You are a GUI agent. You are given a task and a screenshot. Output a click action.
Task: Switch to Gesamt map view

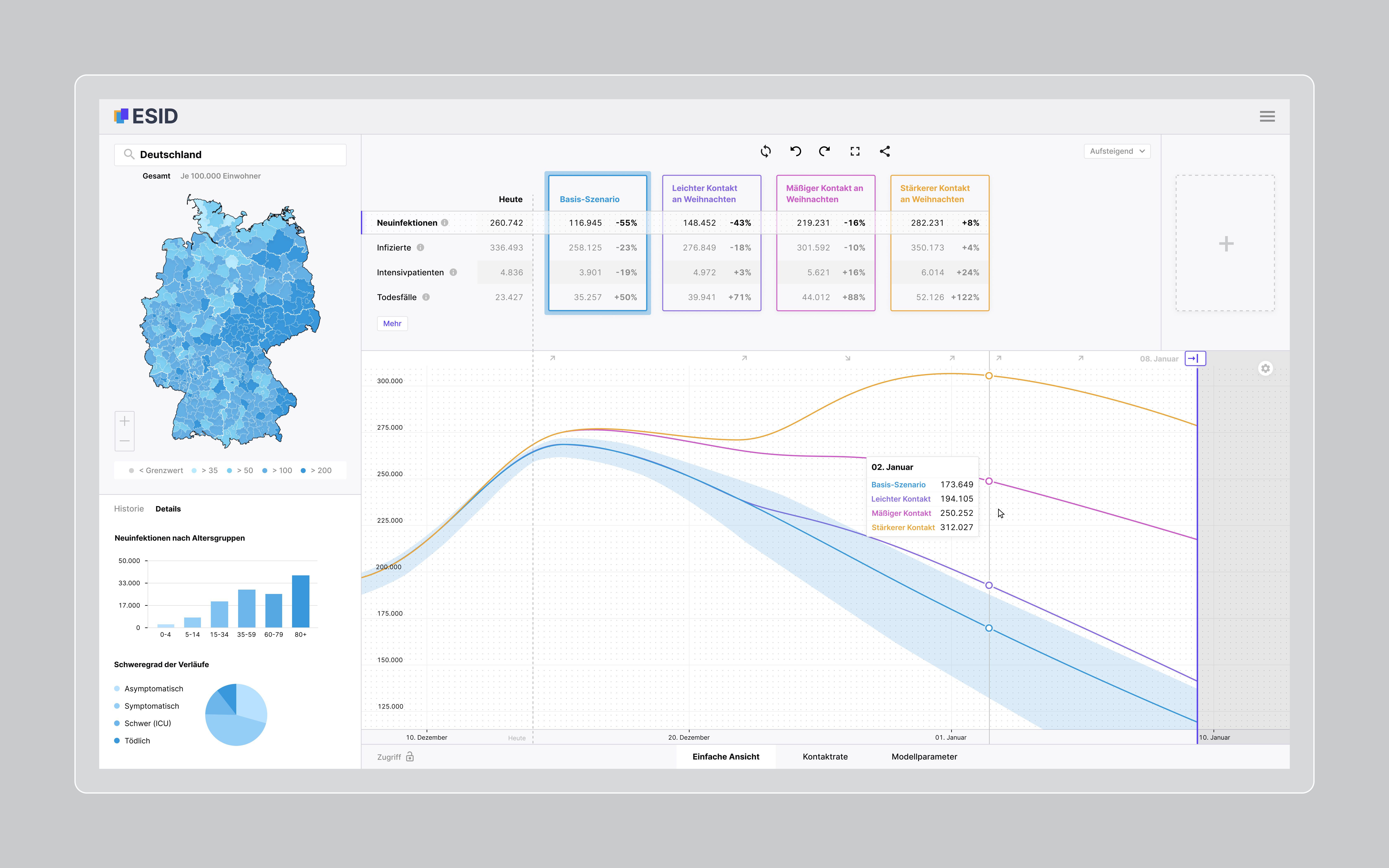[156, 176]
